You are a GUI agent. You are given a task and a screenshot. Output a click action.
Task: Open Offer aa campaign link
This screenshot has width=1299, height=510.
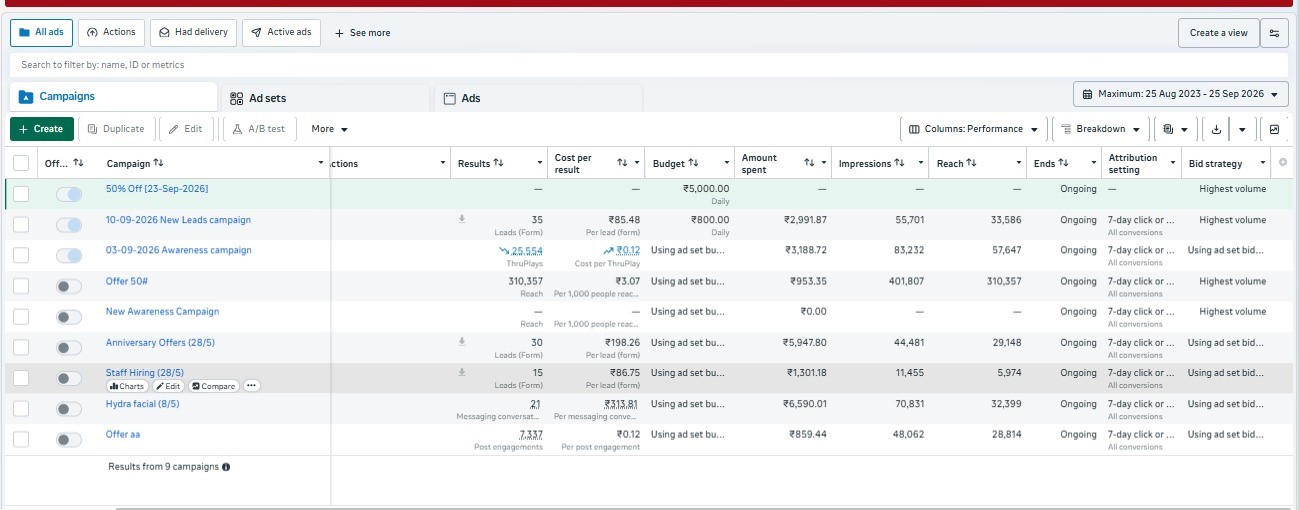pos(123,434)
